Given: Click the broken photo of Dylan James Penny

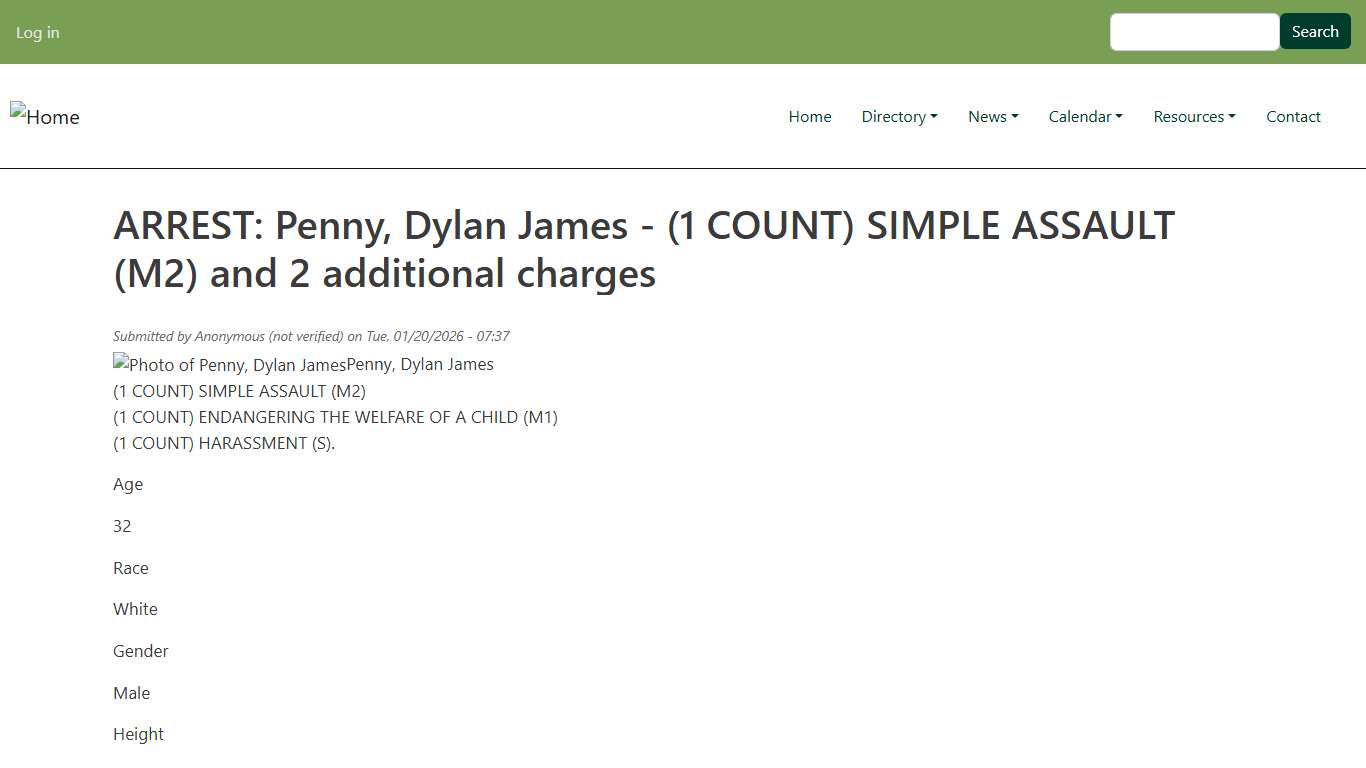Looking at the screenshot, I should coord(228,364).
